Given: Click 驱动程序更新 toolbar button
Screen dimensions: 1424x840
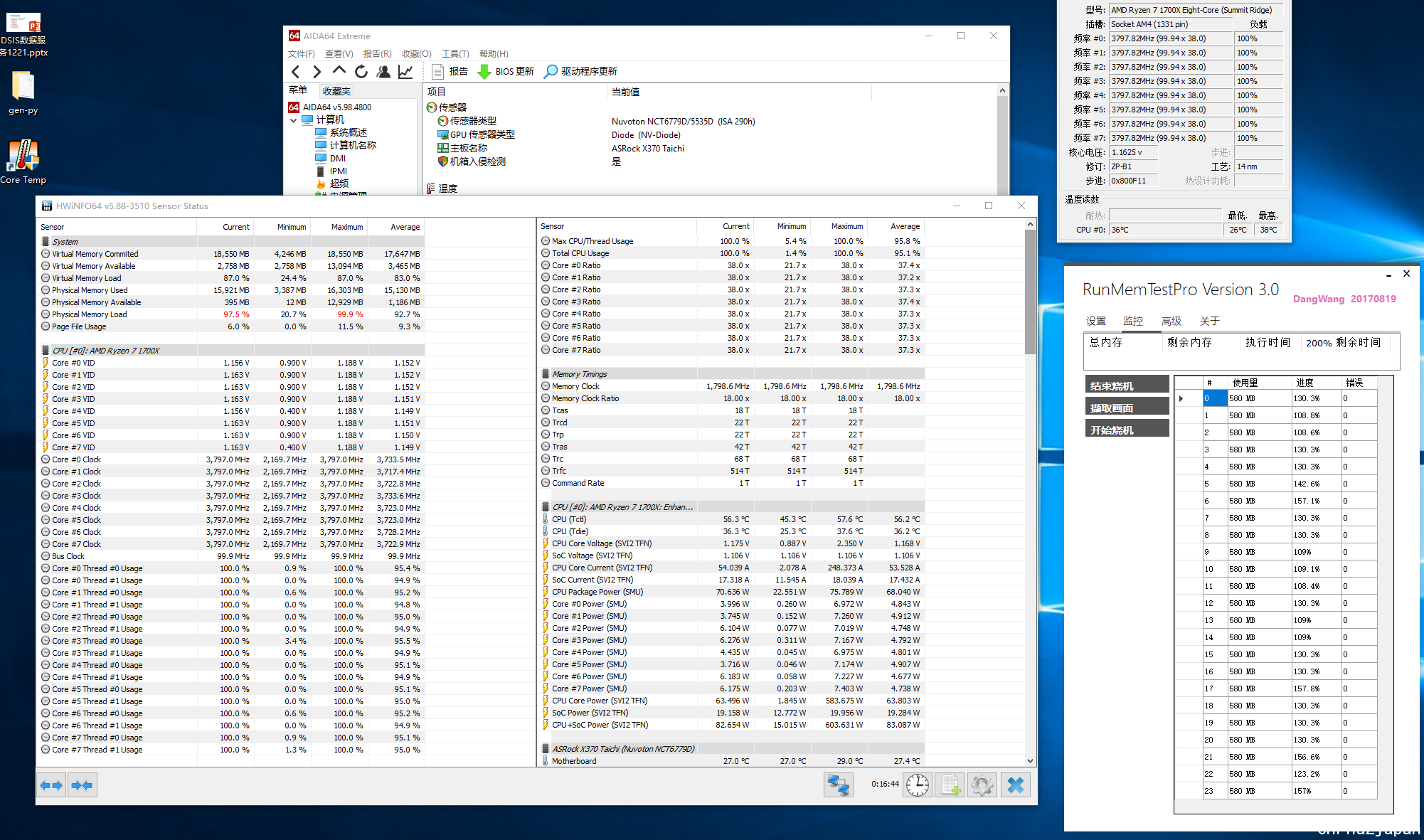Looking at the screenshot, I should pyautogui.click(x=580, y=71).
